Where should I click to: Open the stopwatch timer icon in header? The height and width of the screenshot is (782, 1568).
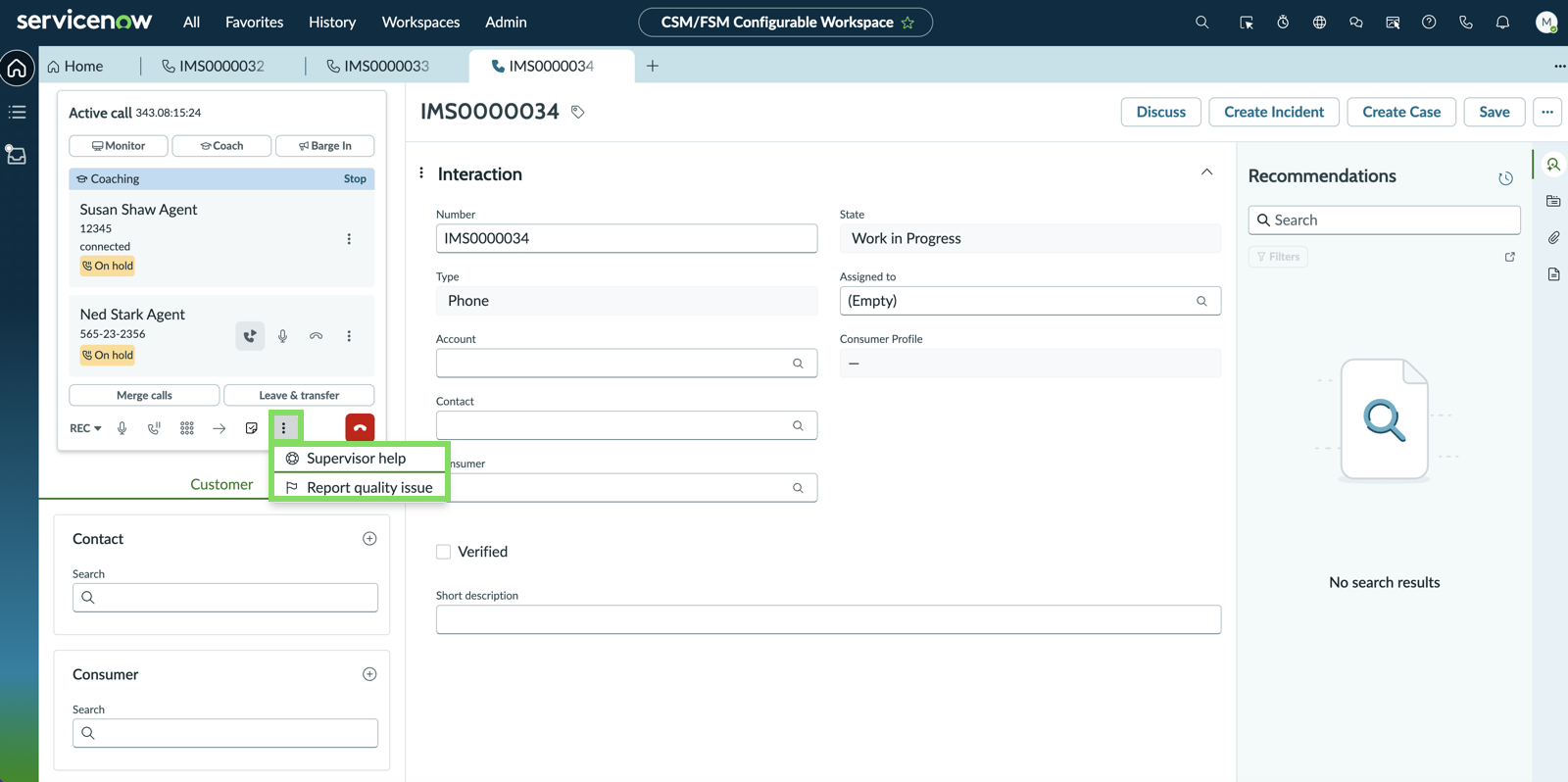point(1283,22)
